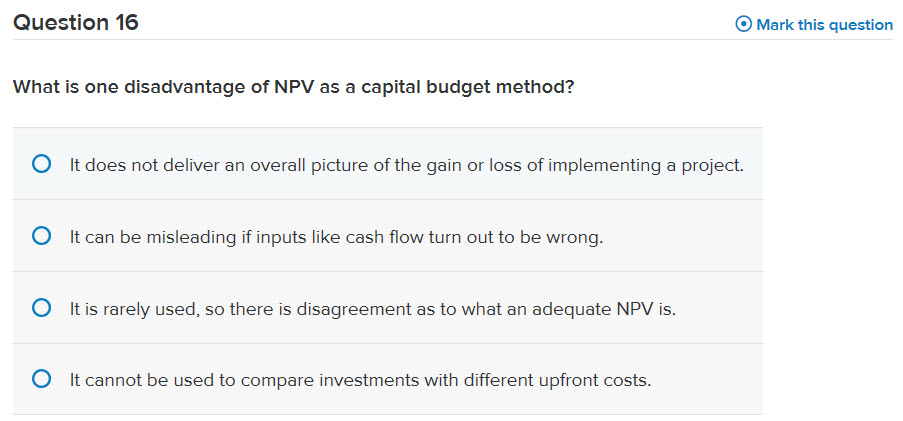Click the question text about NPV disadvantage
The width and height of the screenshot is (903, 421).
coord(293,88)
